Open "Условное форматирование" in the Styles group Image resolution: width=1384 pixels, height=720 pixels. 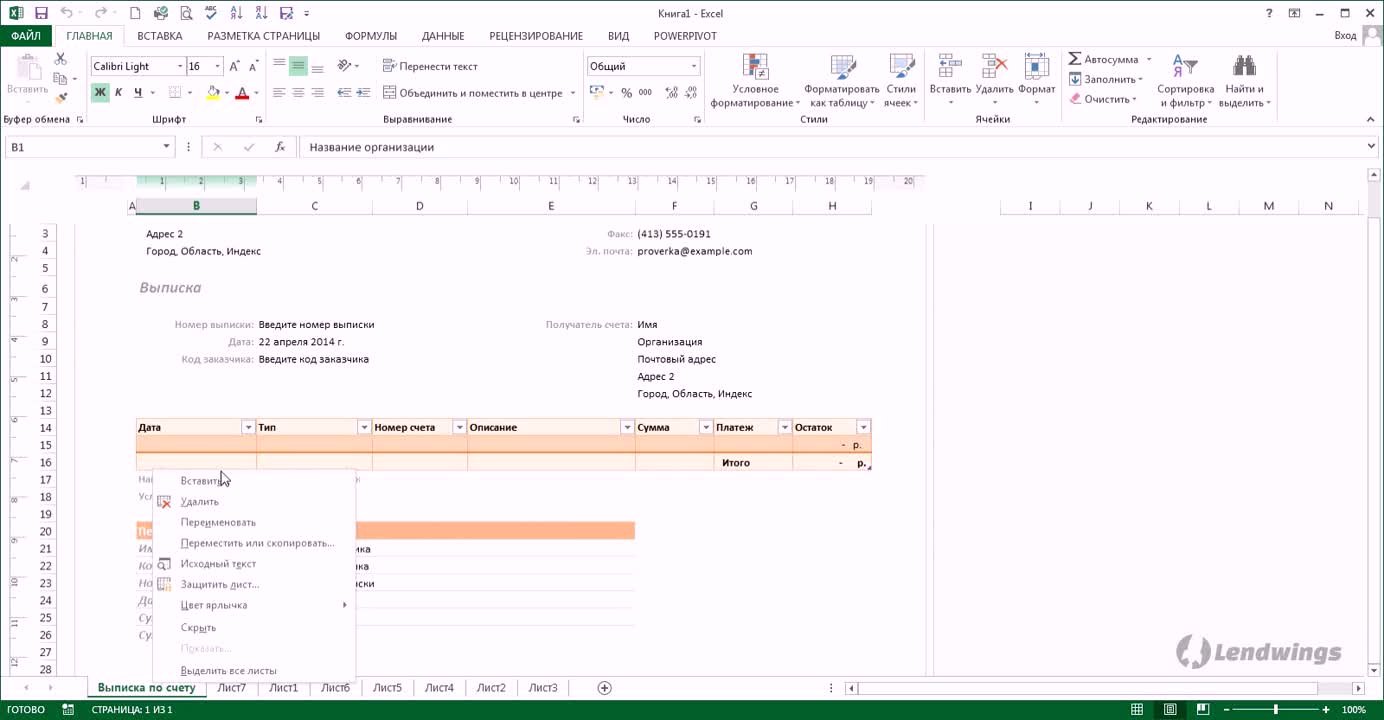755,81
